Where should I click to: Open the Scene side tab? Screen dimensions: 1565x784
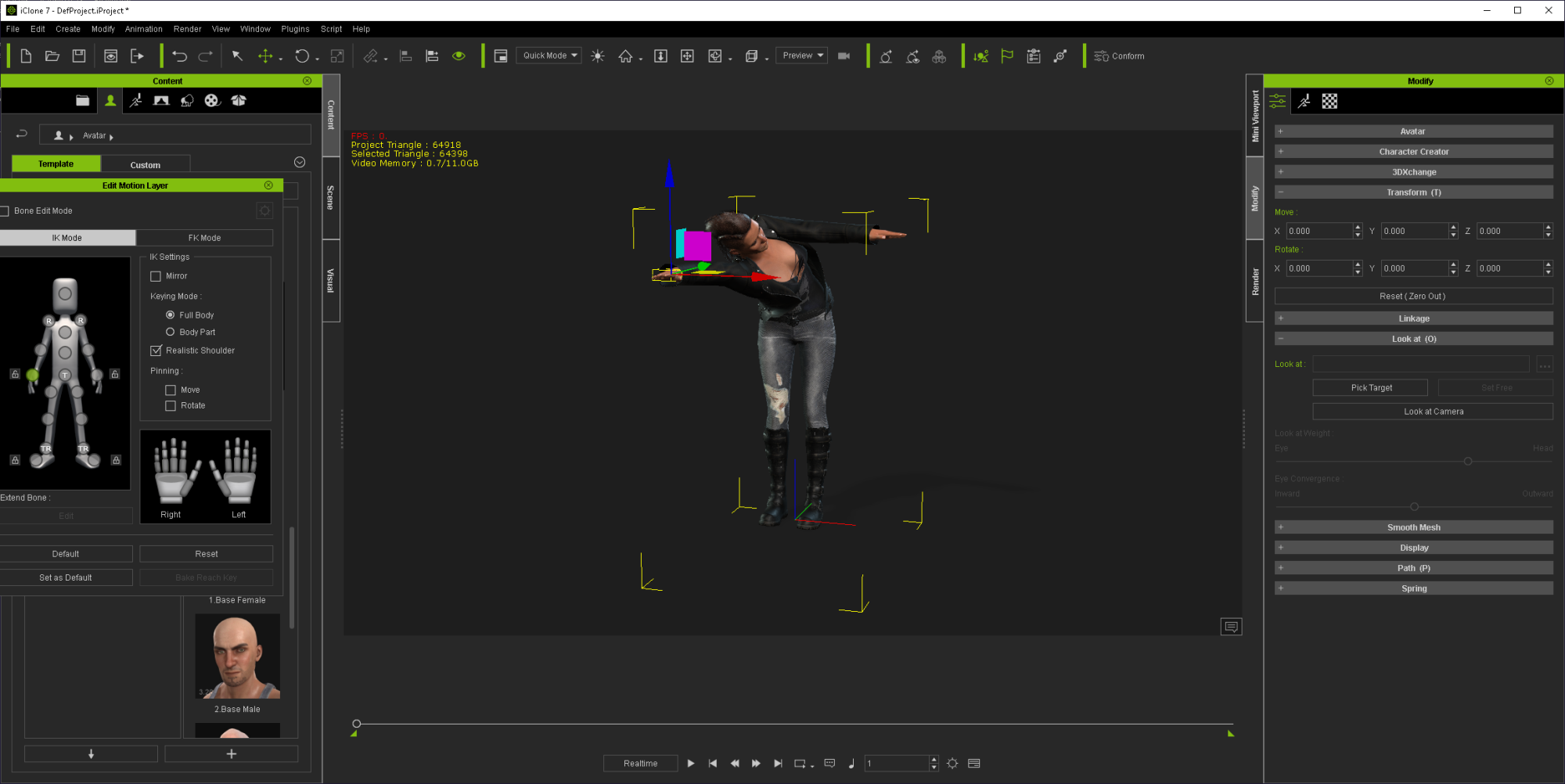[x=331, y=198]
